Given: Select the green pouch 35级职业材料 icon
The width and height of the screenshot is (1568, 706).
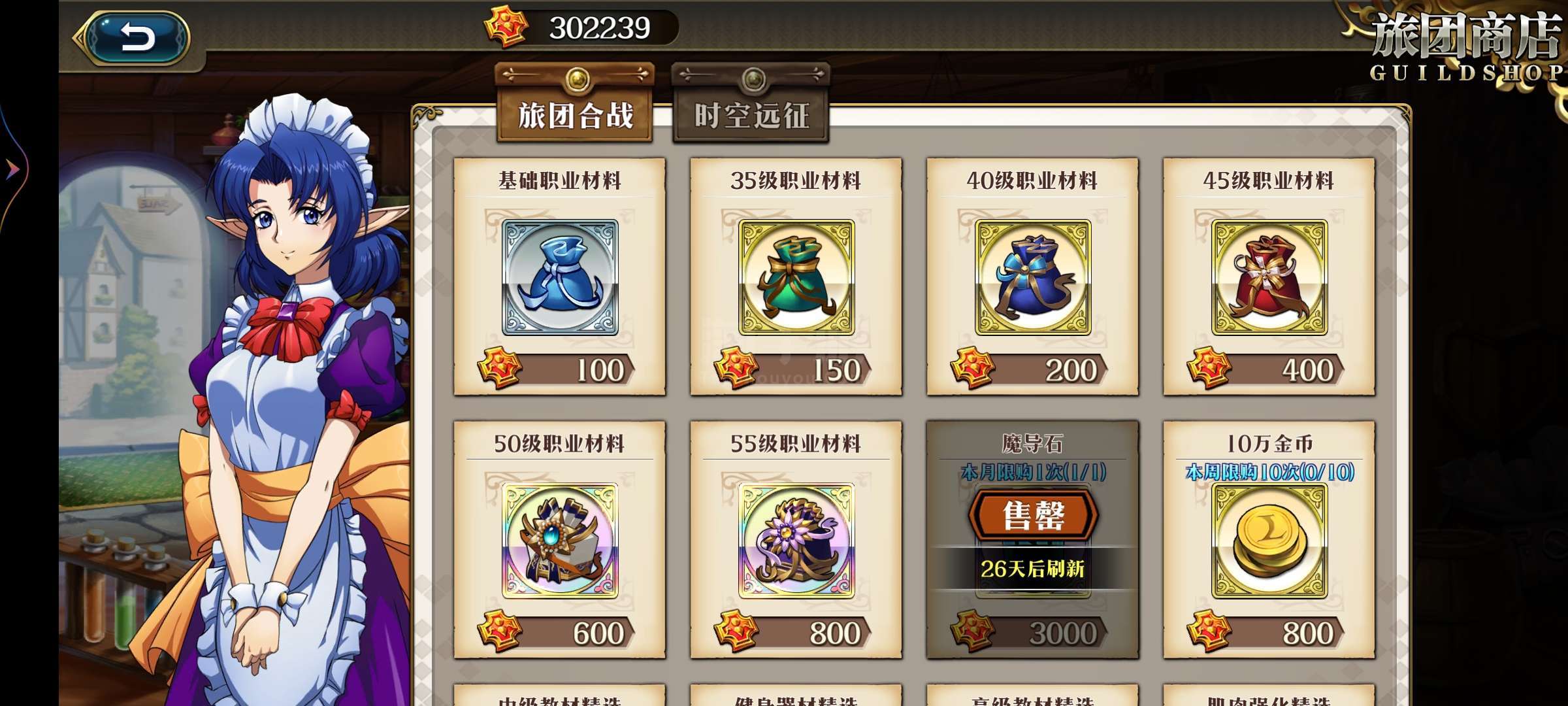Looking at the screenshot, I should point(796,277).
